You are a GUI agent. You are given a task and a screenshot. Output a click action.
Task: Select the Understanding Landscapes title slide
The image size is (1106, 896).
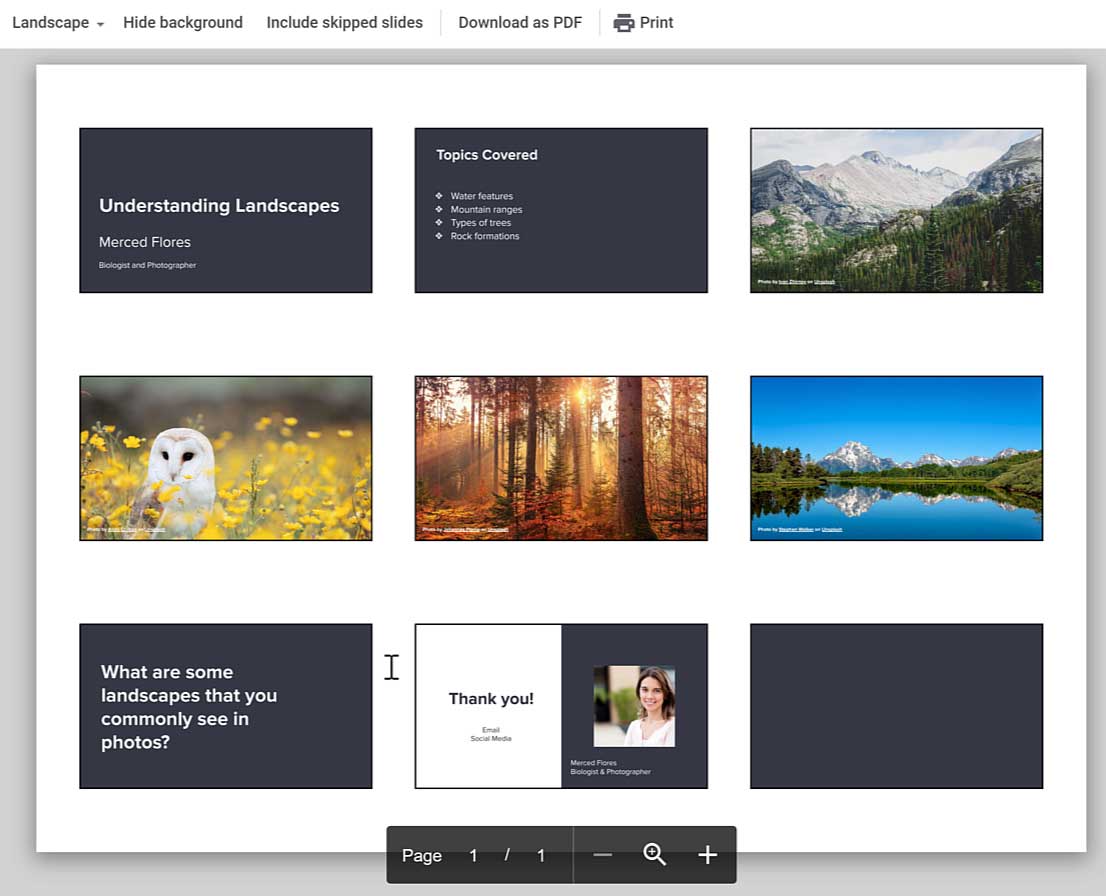(226, 210)
